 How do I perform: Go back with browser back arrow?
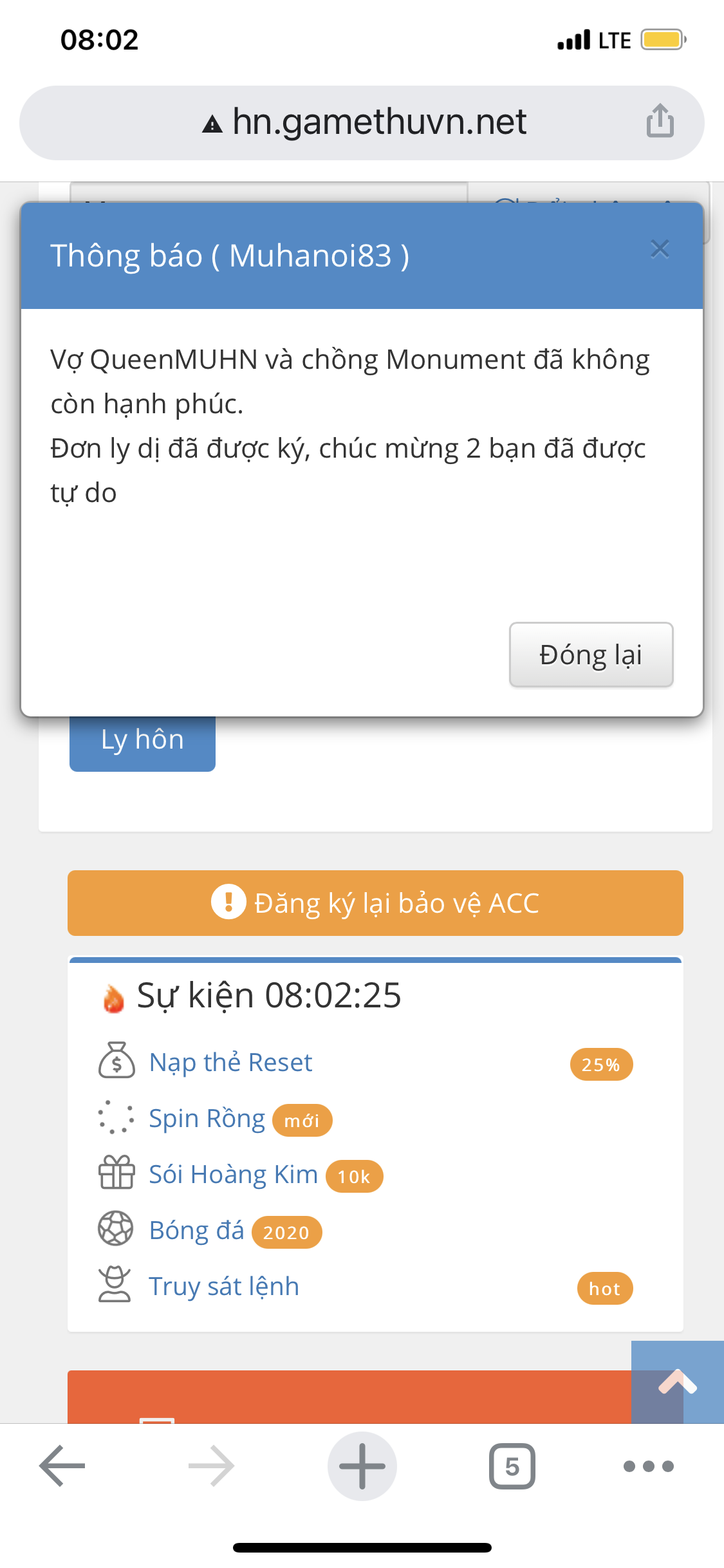click(62, 1466)
